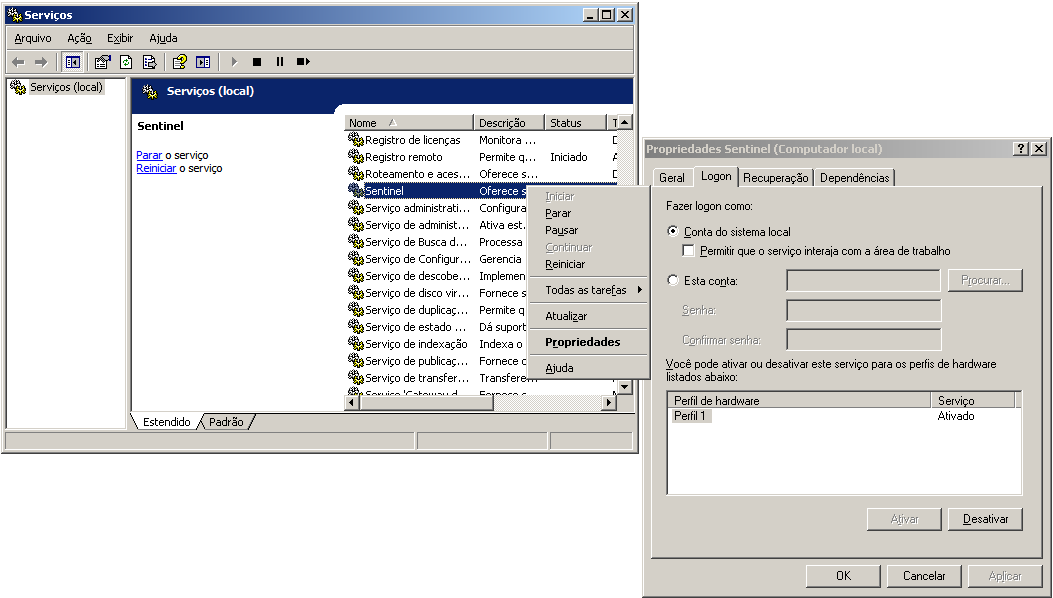The height and width of the screenshot is (598, 1053).
Task: Click the Esta conta text field
Action: click(864, 281)
